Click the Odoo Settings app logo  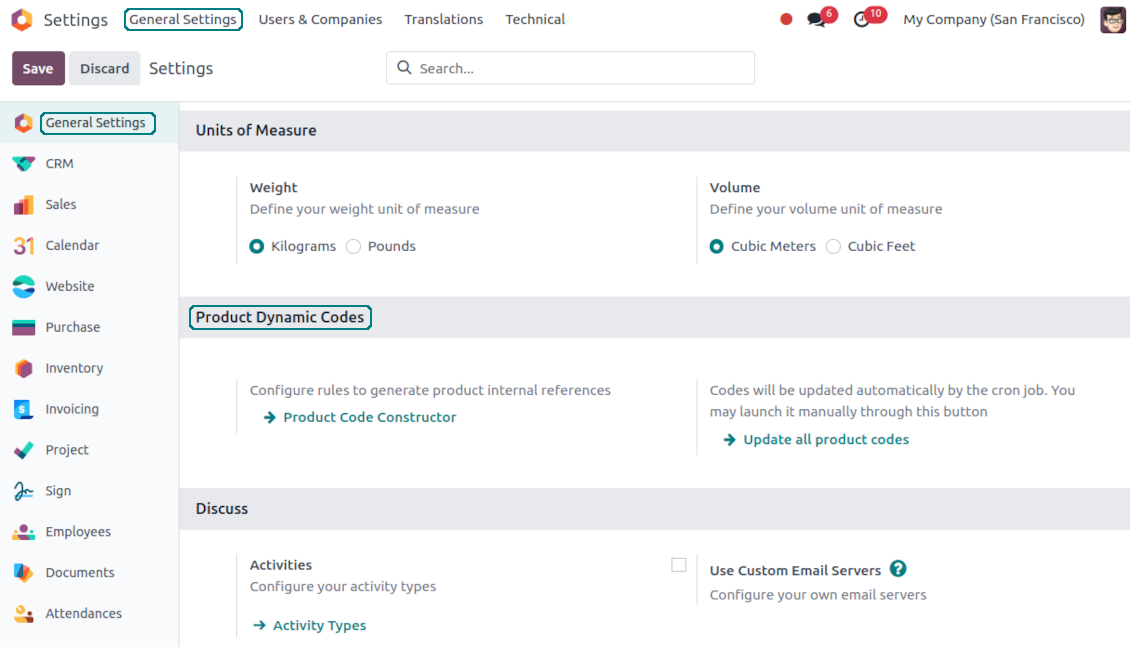21,20
